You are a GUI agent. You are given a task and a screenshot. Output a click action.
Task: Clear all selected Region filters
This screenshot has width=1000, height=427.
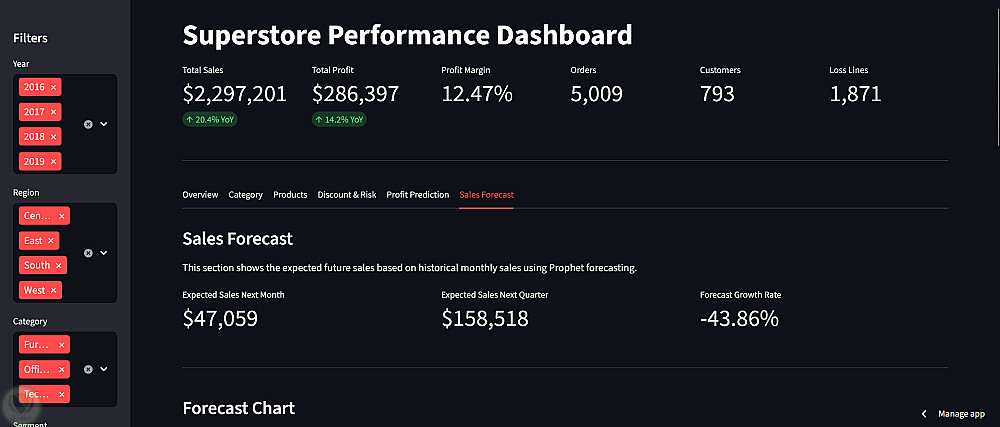tap(88, 253)
